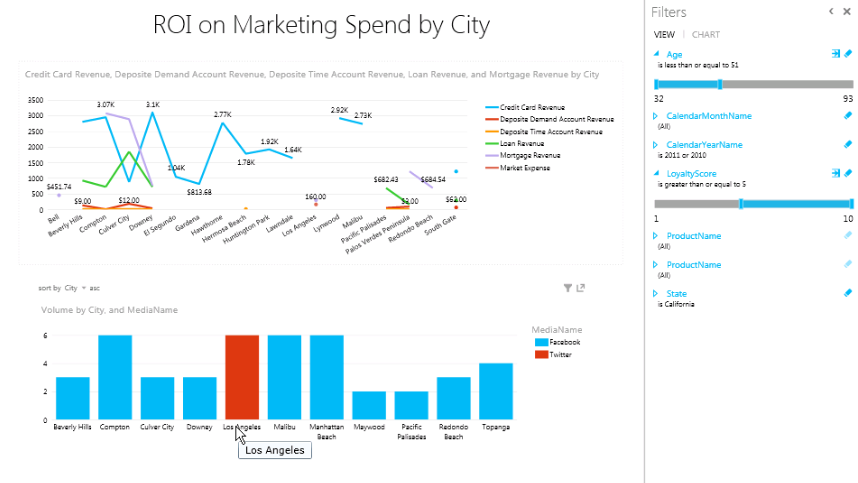Select the VIEW tab in Filters

point(663,35)
